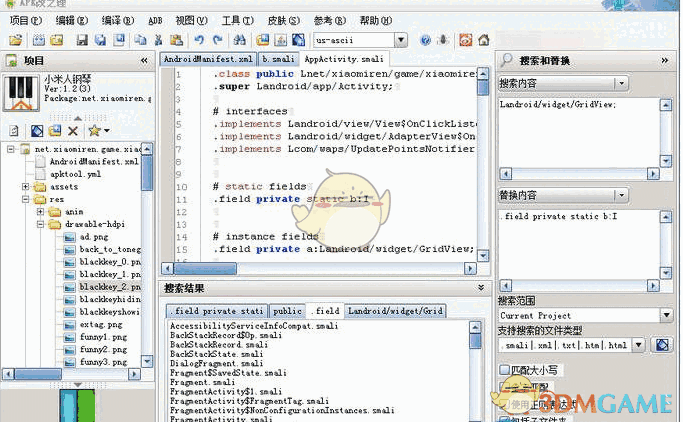The height and width of the screenshot is (422, 683).
Task: Select funny1.png in the tree
Action: click(103, 337)
